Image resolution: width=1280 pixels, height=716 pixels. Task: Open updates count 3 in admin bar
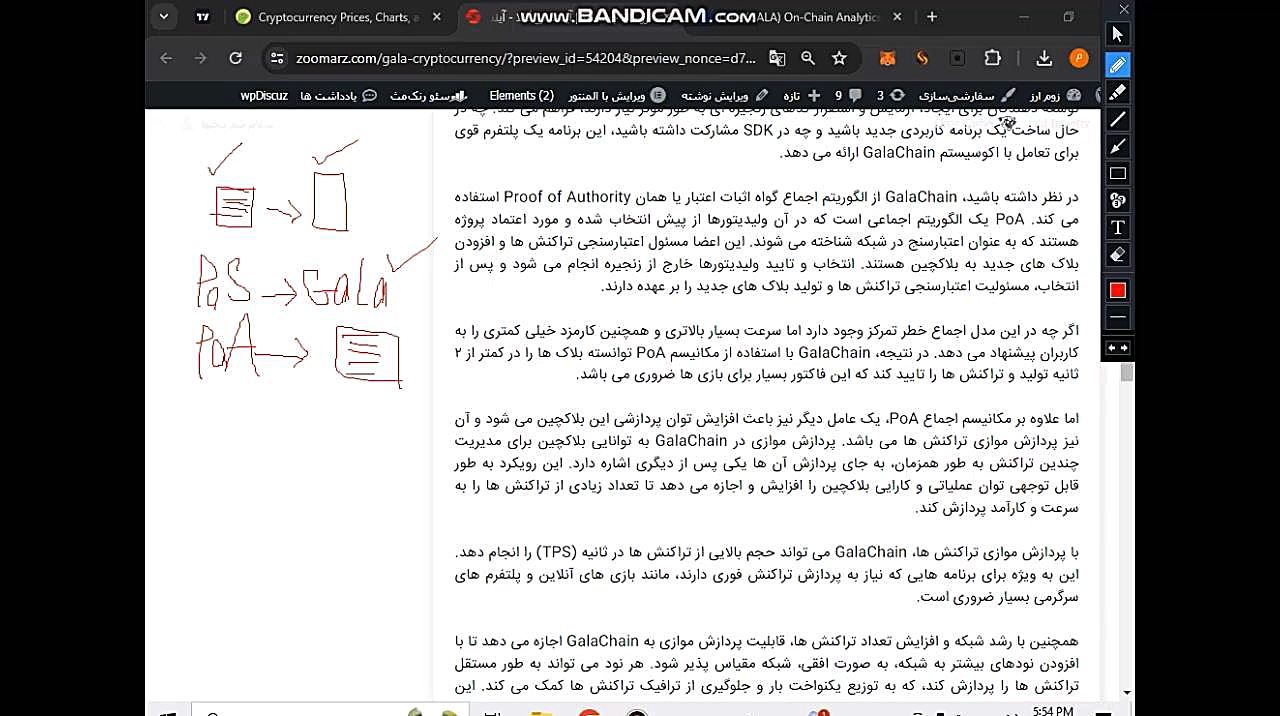click(x=889, y=96)
